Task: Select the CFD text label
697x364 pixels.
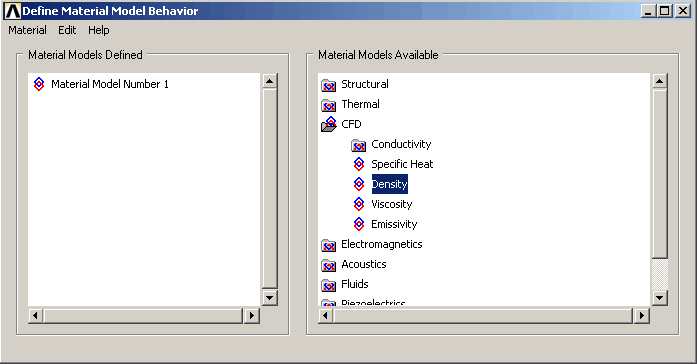Action: (x=351, y=124)
